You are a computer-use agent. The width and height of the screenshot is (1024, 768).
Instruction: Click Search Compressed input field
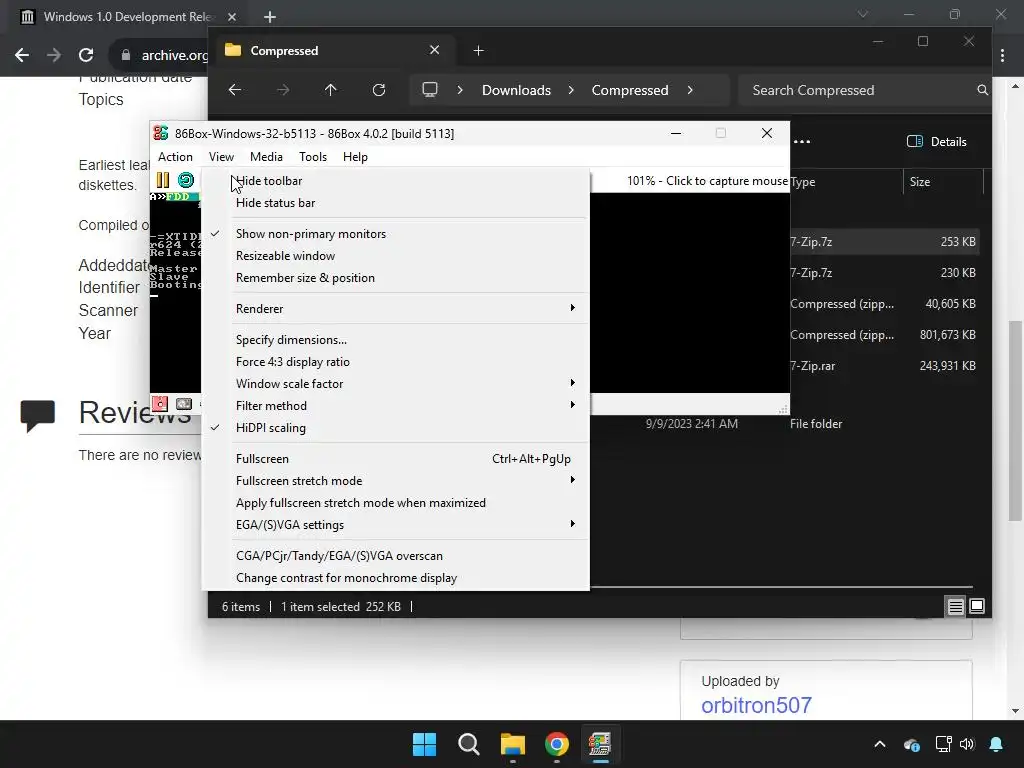(863, 90)
